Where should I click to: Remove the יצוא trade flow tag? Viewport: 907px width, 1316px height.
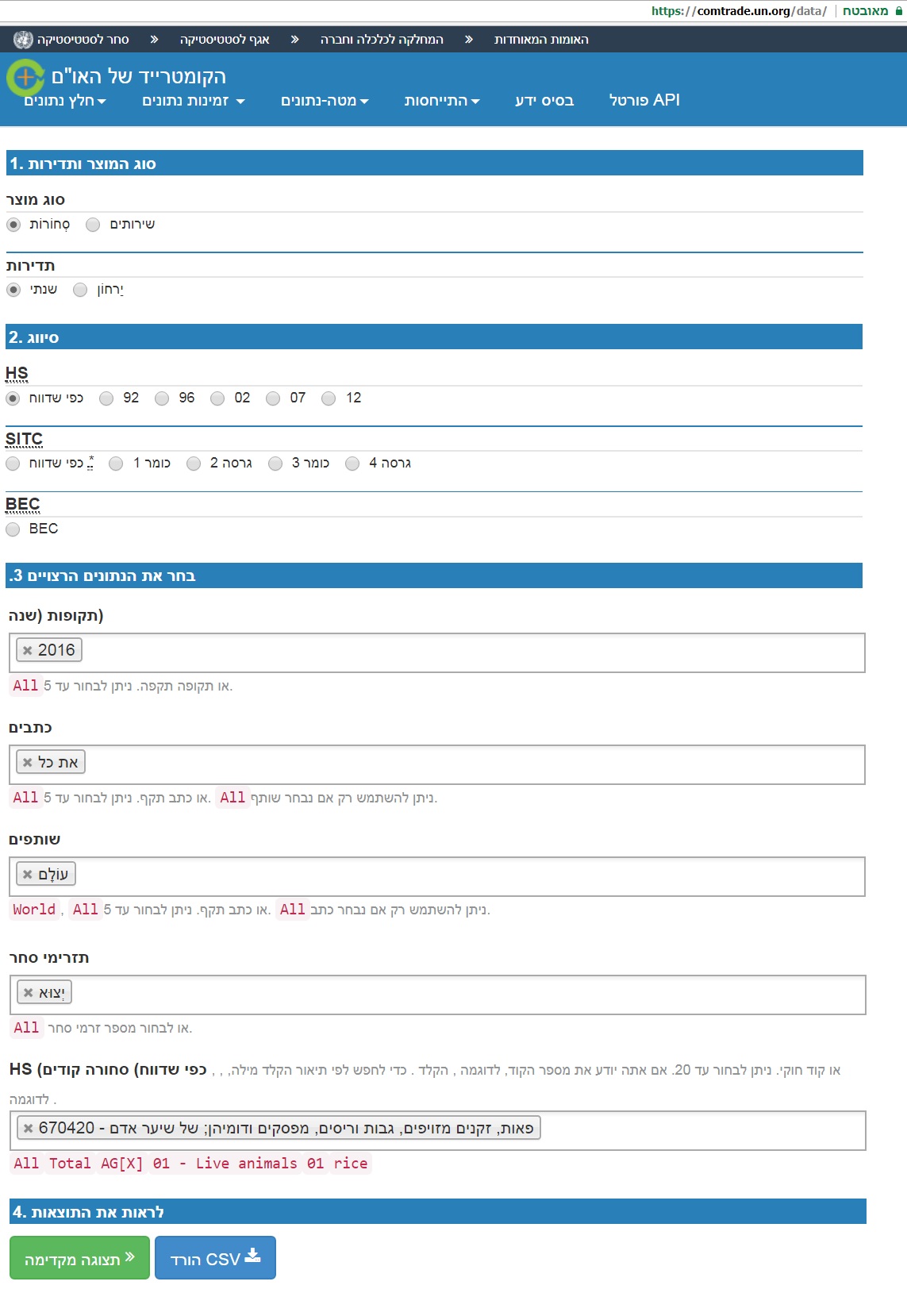[29, 993]
